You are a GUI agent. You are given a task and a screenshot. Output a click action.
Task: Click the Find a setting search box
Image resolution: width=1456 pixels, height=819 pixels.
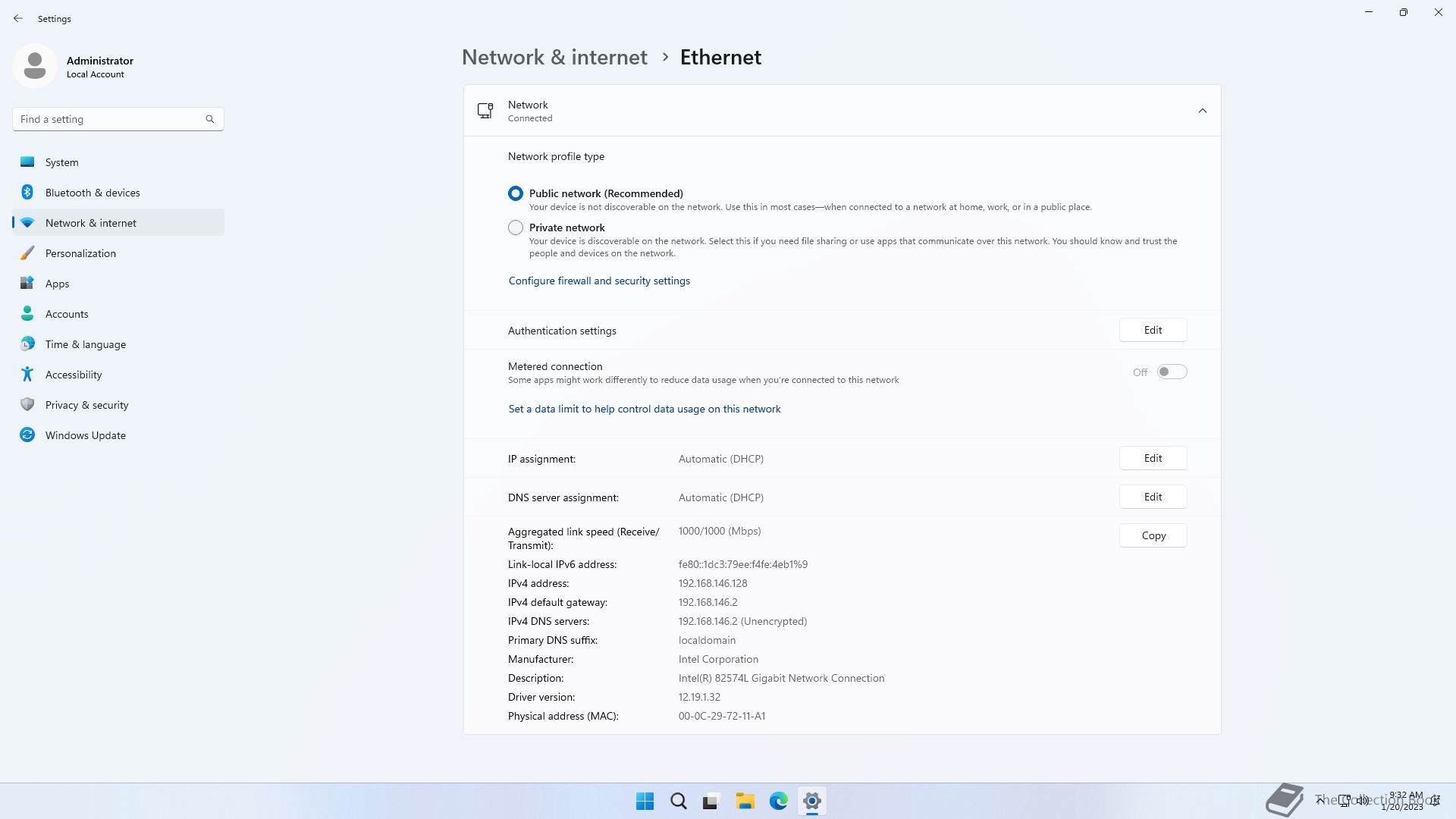coord(110,119)
